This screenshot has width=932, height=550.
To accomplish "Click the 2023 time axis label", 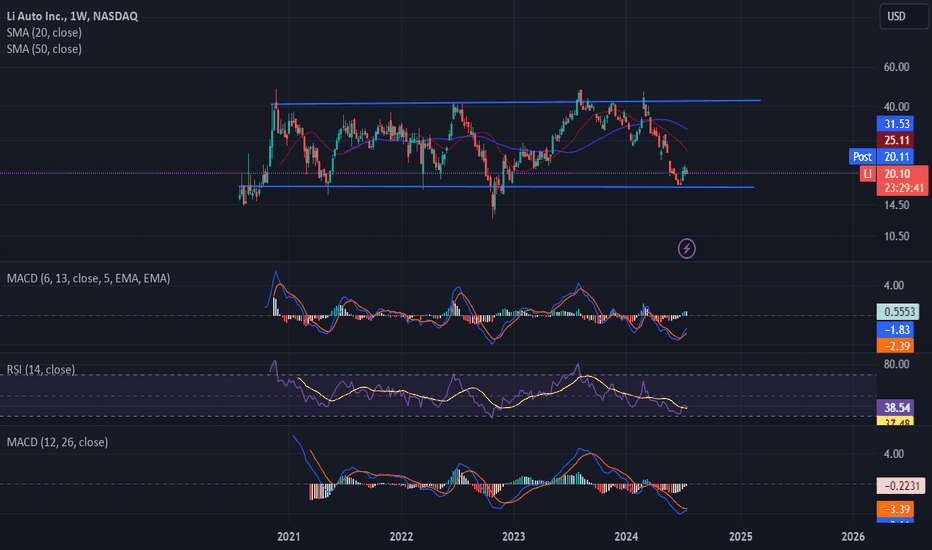I will click(514, 536).
